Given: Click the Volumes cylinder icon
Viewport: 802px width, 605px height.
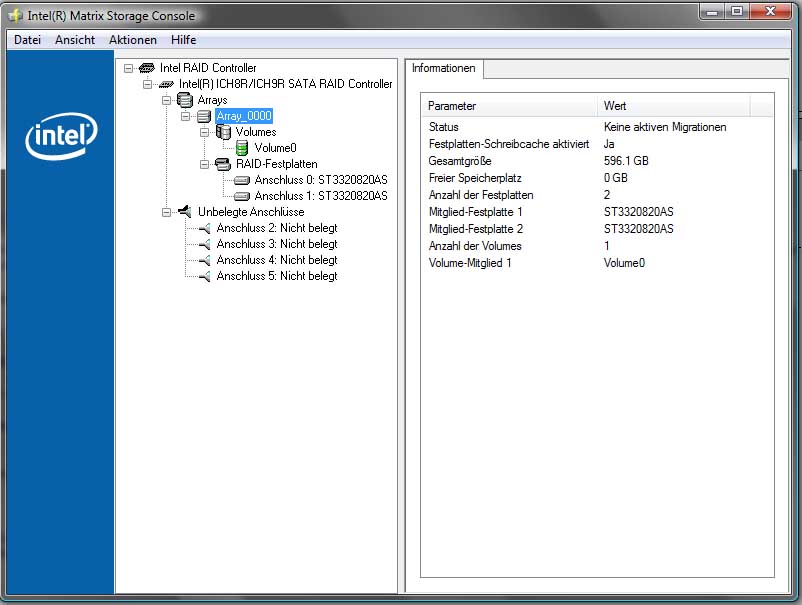Looking at the screenshot, I should pyautogui.click(x=223, y=132).
